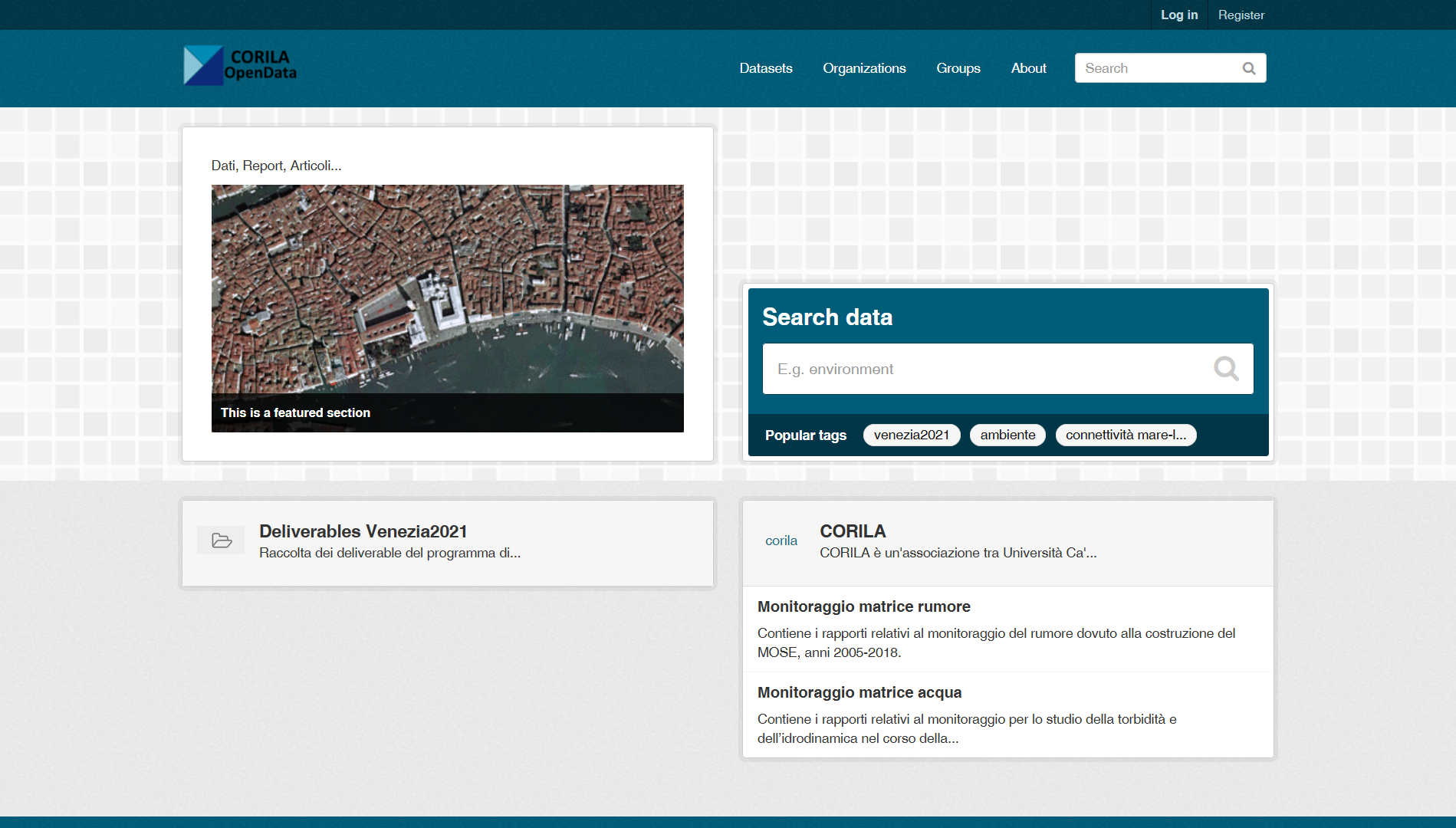Open the Monitoraggio matrice acqua dataset

pos(859,692)
